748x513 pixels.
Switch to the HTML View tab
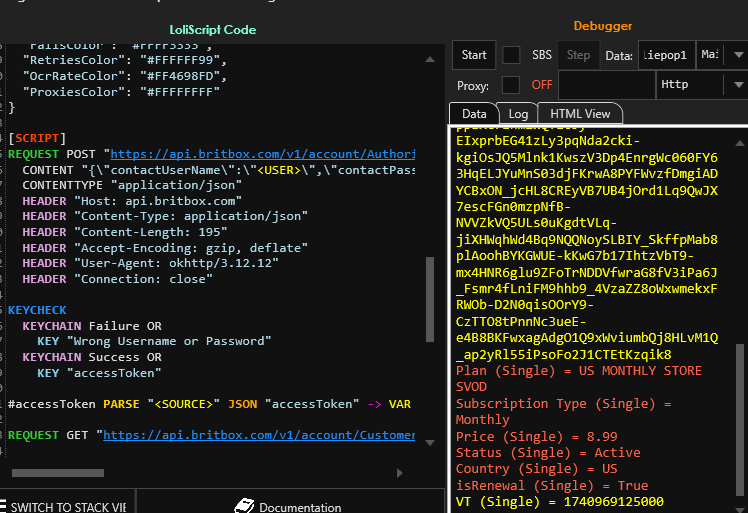click(x=580, y=114)
